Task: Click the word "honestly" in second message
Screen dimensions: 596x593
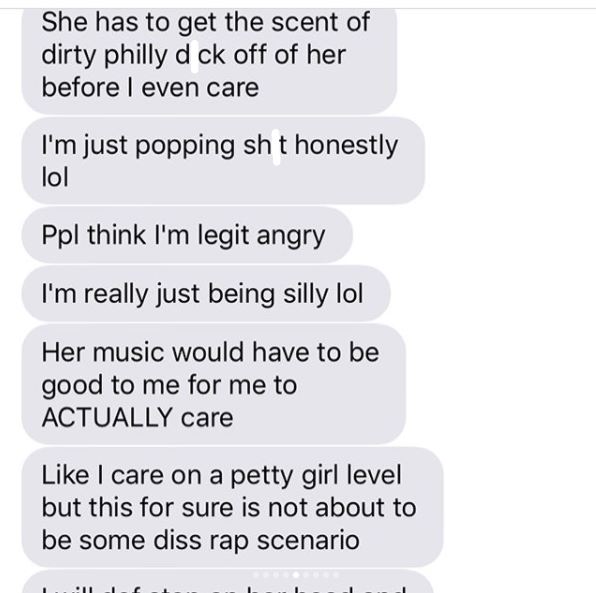Action: [346, 146]
